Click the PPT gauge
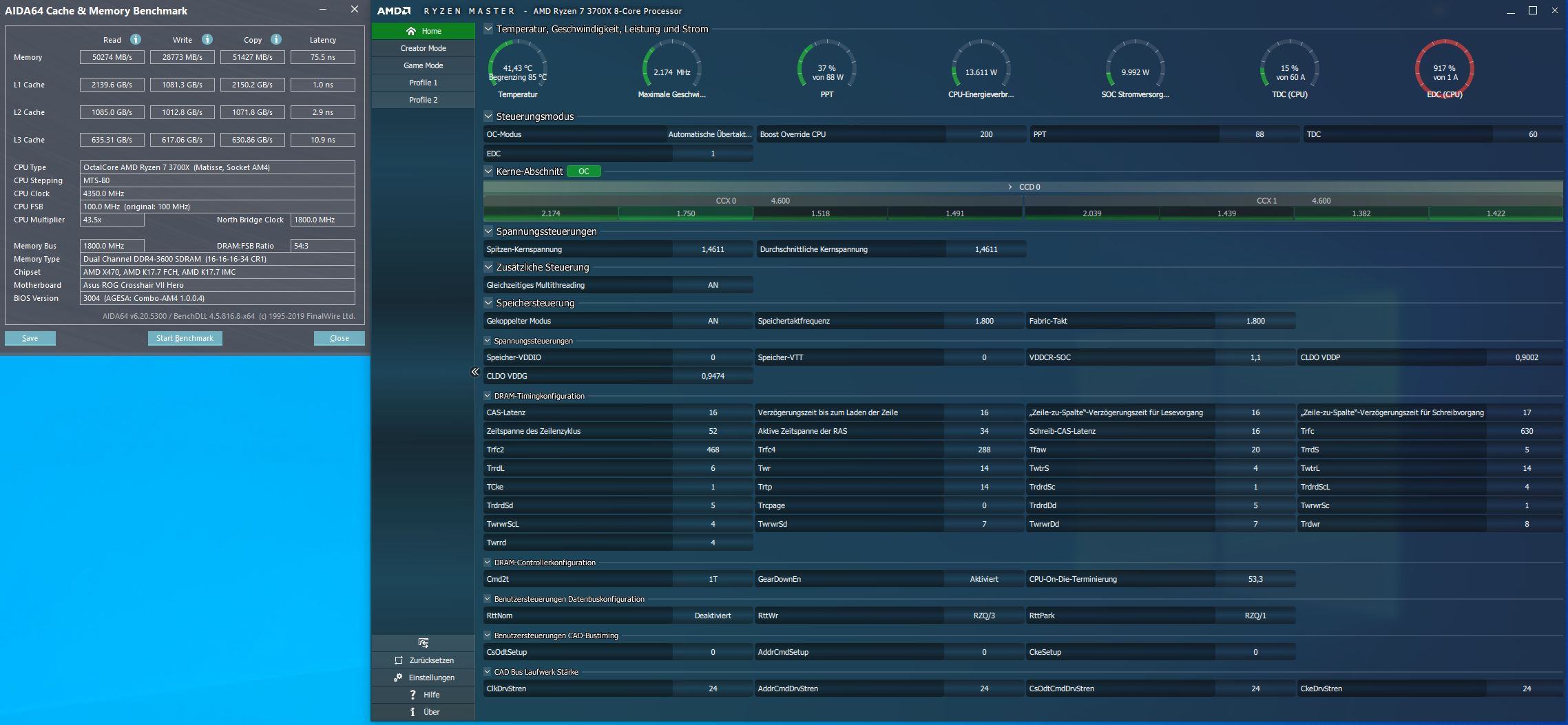Screen dimensions: 1568x725 (x=827, y=69)
